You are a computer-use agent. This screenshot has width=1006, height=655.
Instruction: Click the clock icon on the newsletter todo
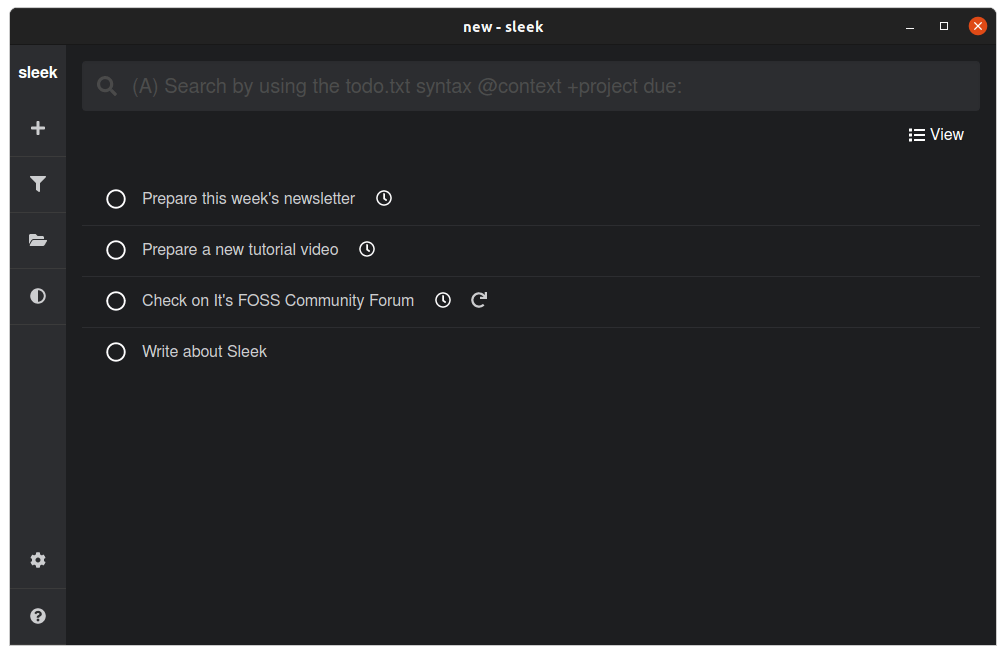383,198
